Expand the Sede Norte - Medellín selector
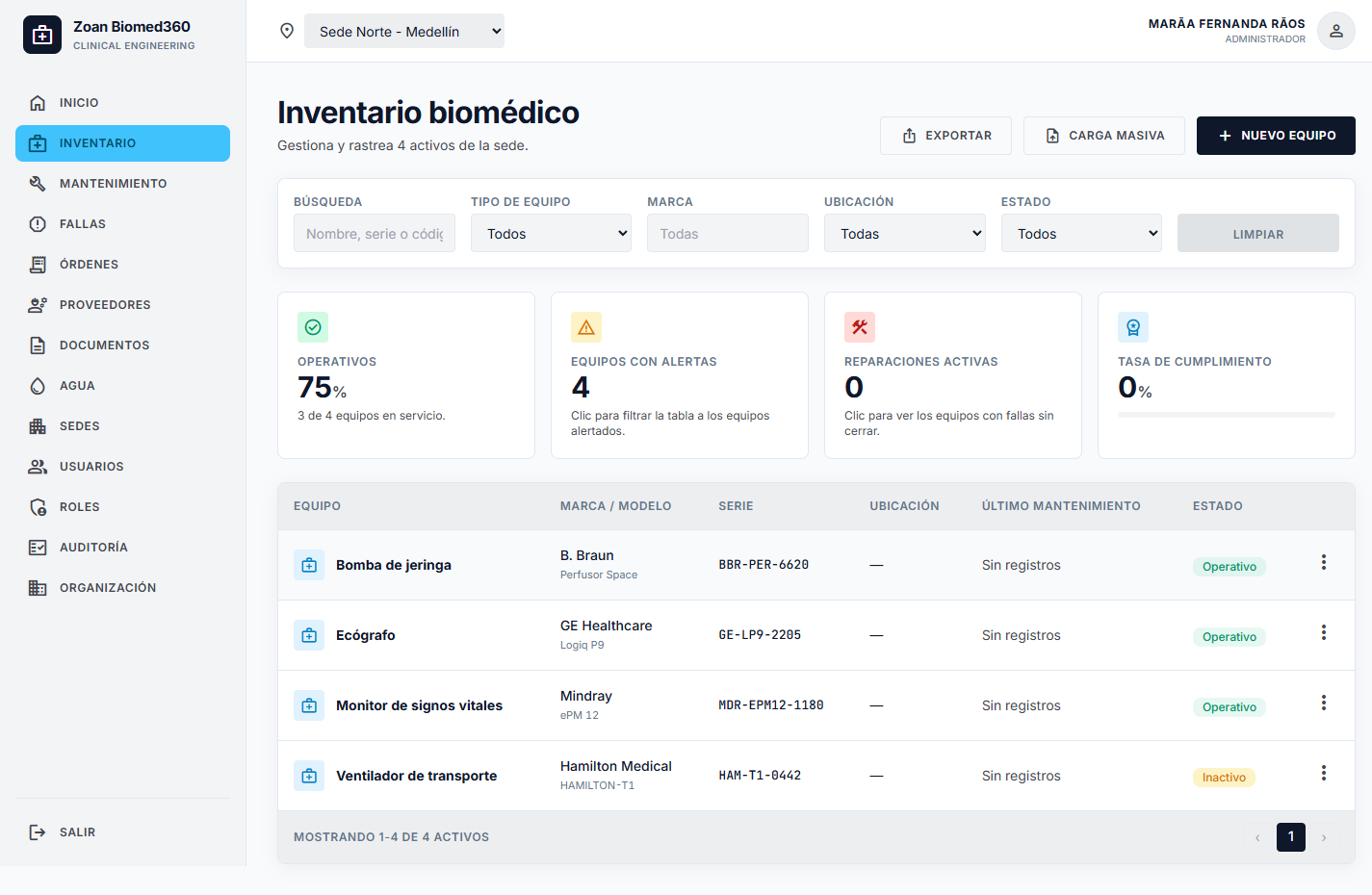 pyautogui.click(x=404, y=31)
